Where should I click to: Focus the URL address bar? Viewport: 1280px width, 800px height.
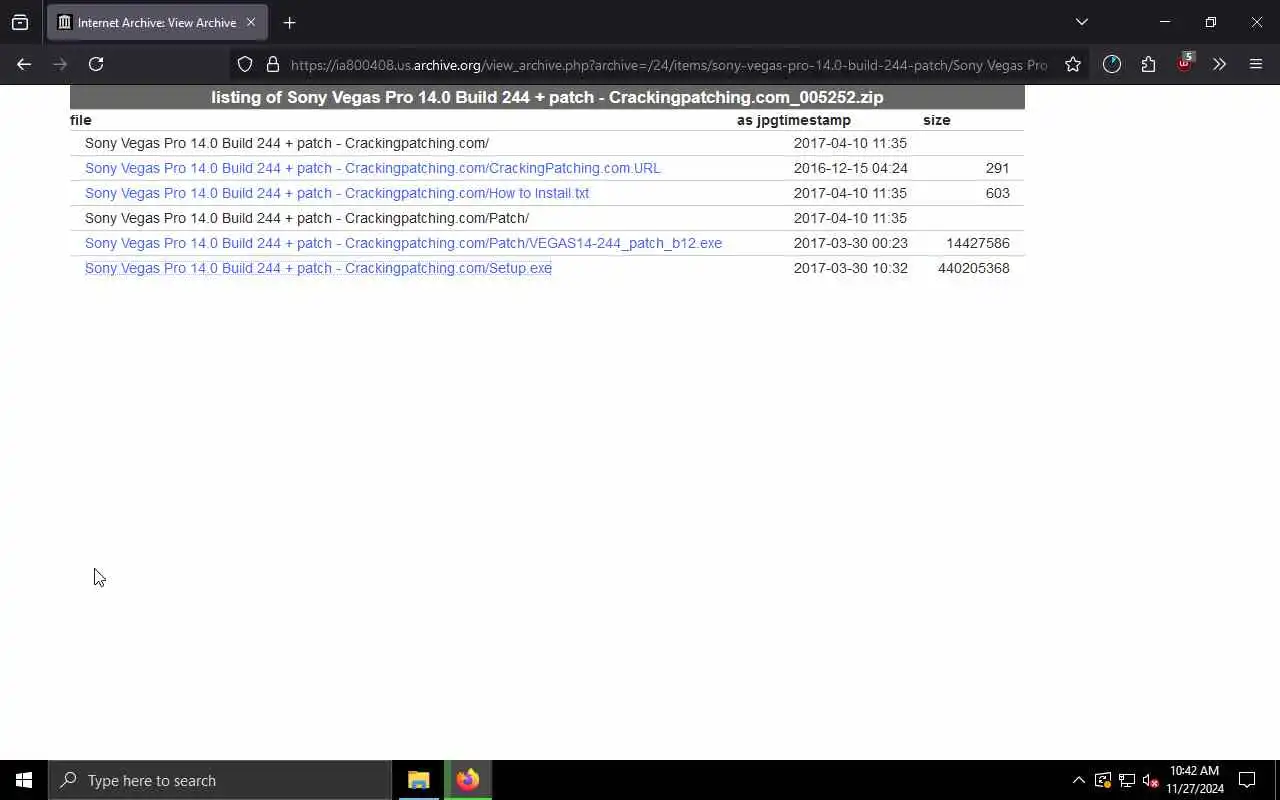pos(668,65)
